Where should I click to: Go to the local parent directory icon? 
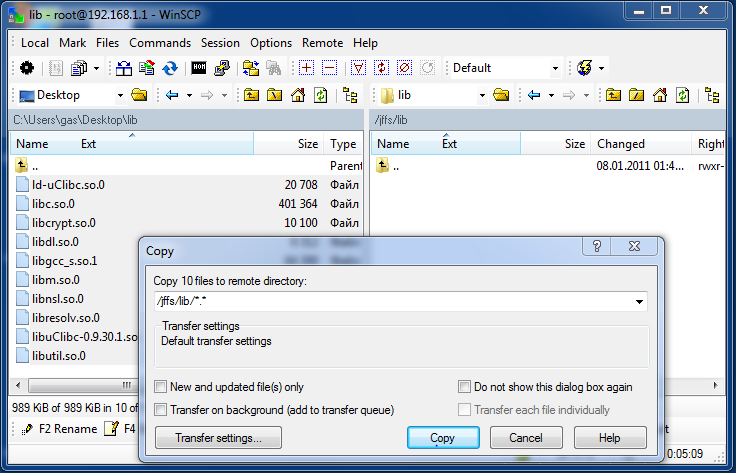pyautogui.click(x=252, y=95)
